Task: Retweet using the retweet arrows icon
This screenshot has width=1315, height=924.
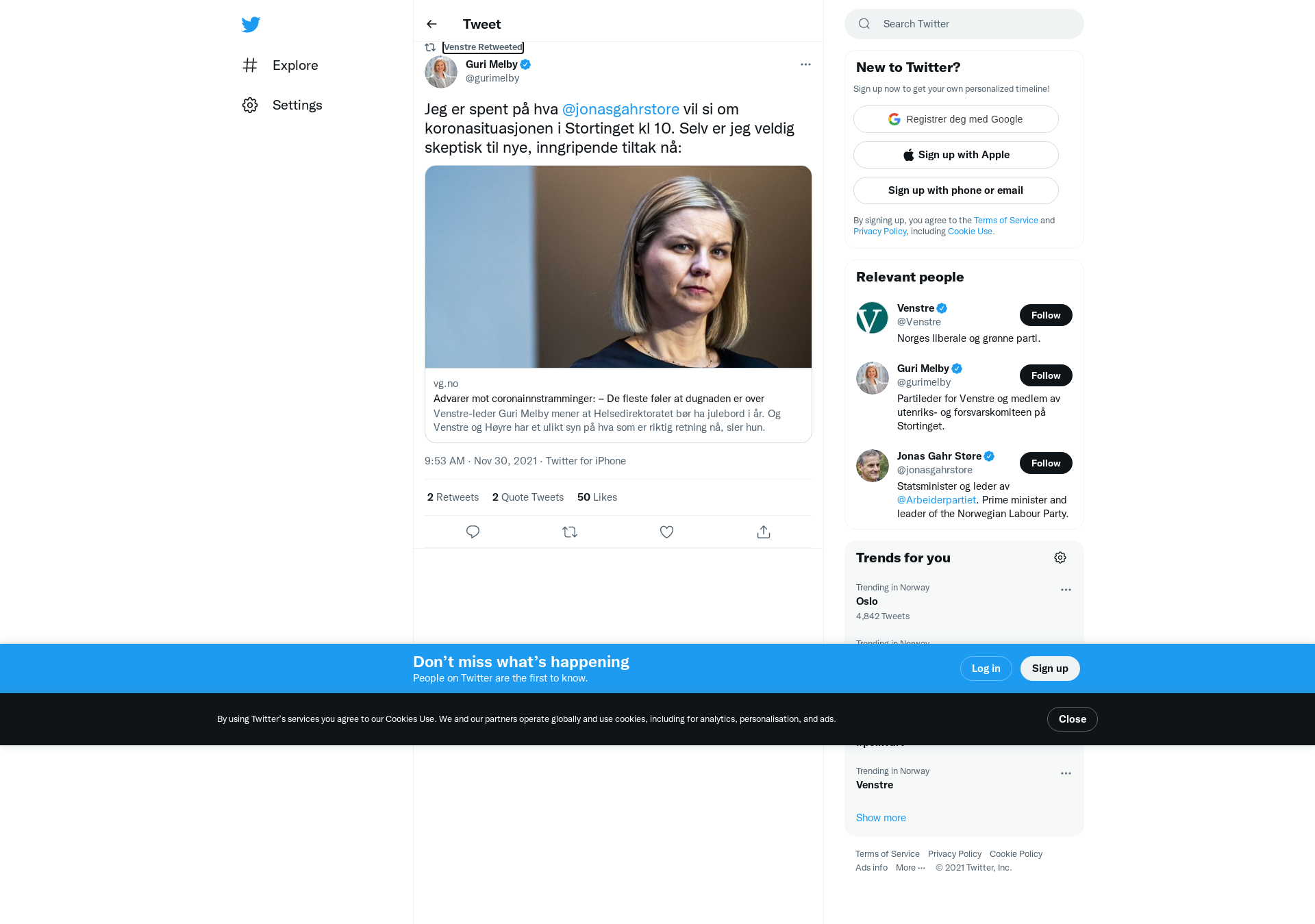Action: coord(570,532)
